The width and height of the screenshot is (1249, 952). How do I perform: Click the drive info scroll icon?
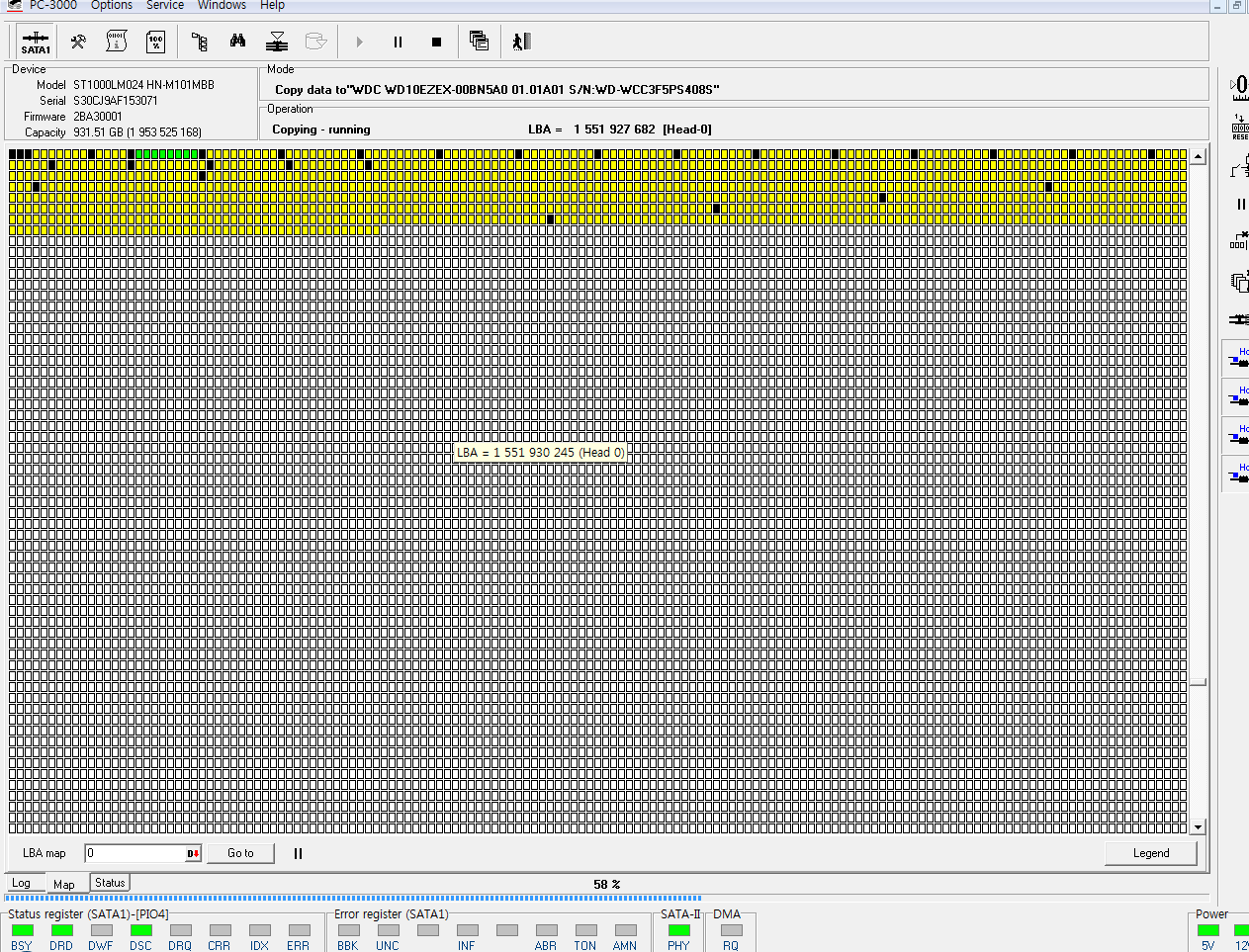[117, 42]
